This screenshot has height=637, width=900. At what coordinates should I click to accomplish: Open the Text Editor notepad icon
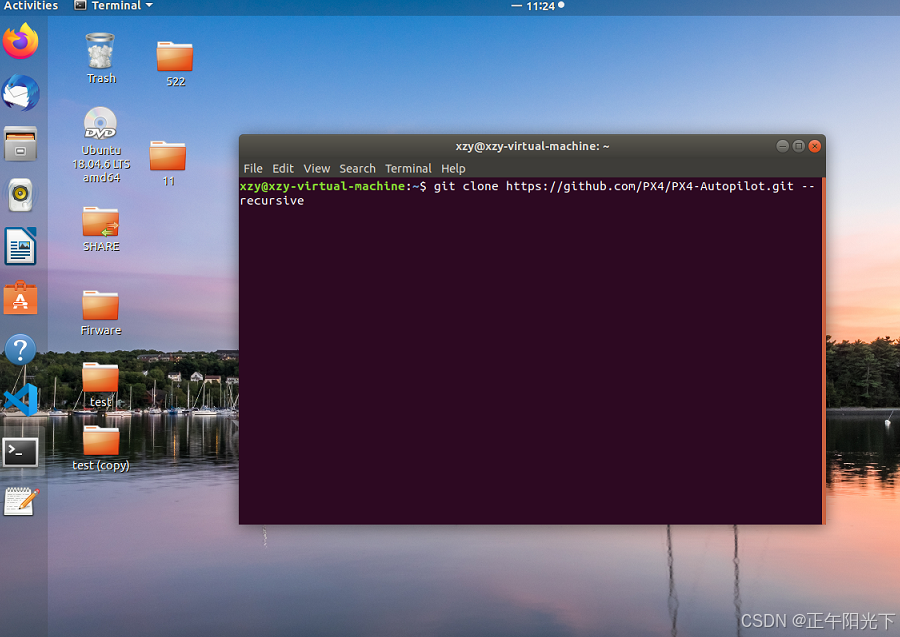click(x=21, y=502)
